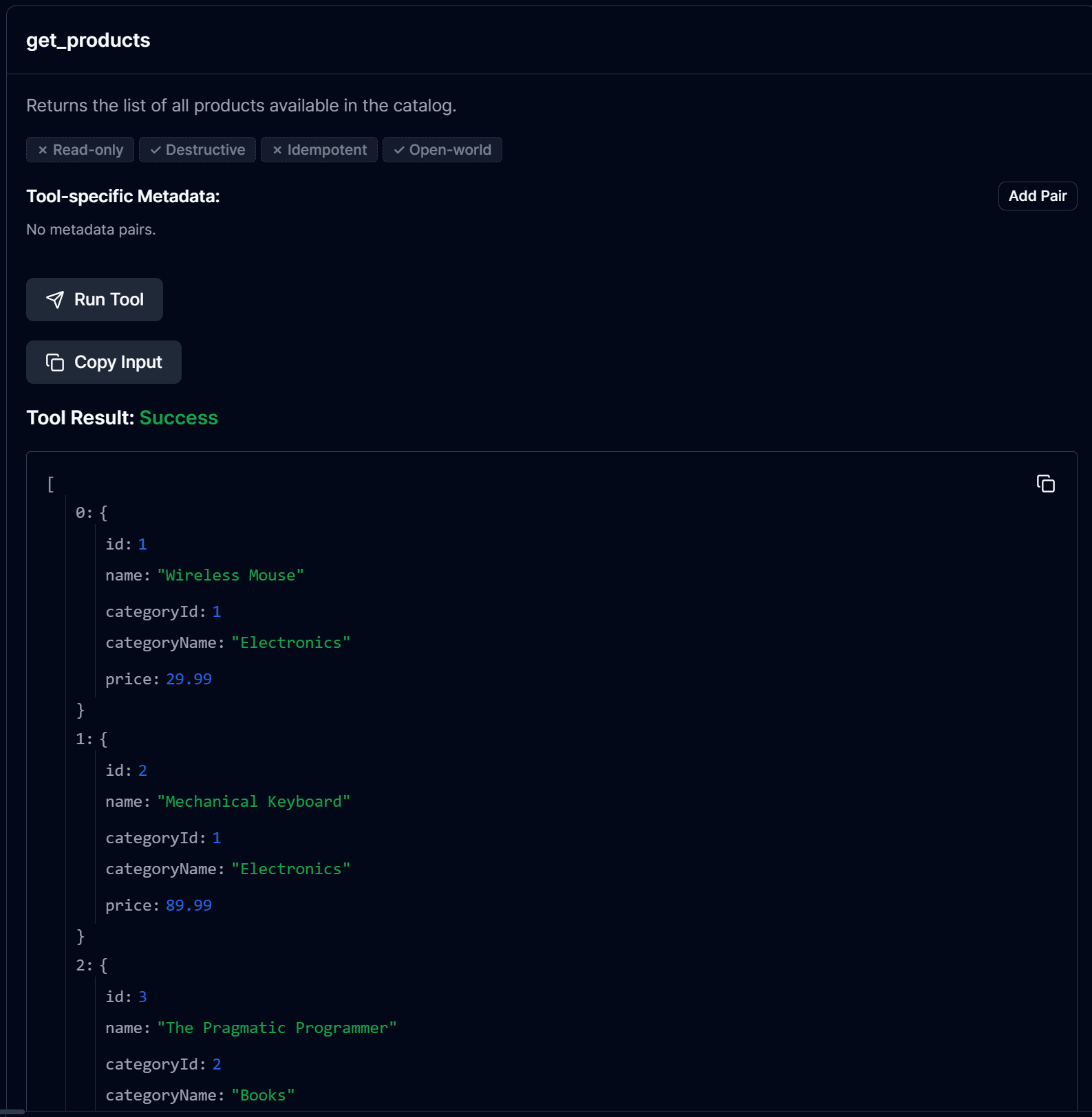The width and height of the screenshot is (1092, 1117).
Task: Click the Copy Input button
Action: [x=104, y=362]
